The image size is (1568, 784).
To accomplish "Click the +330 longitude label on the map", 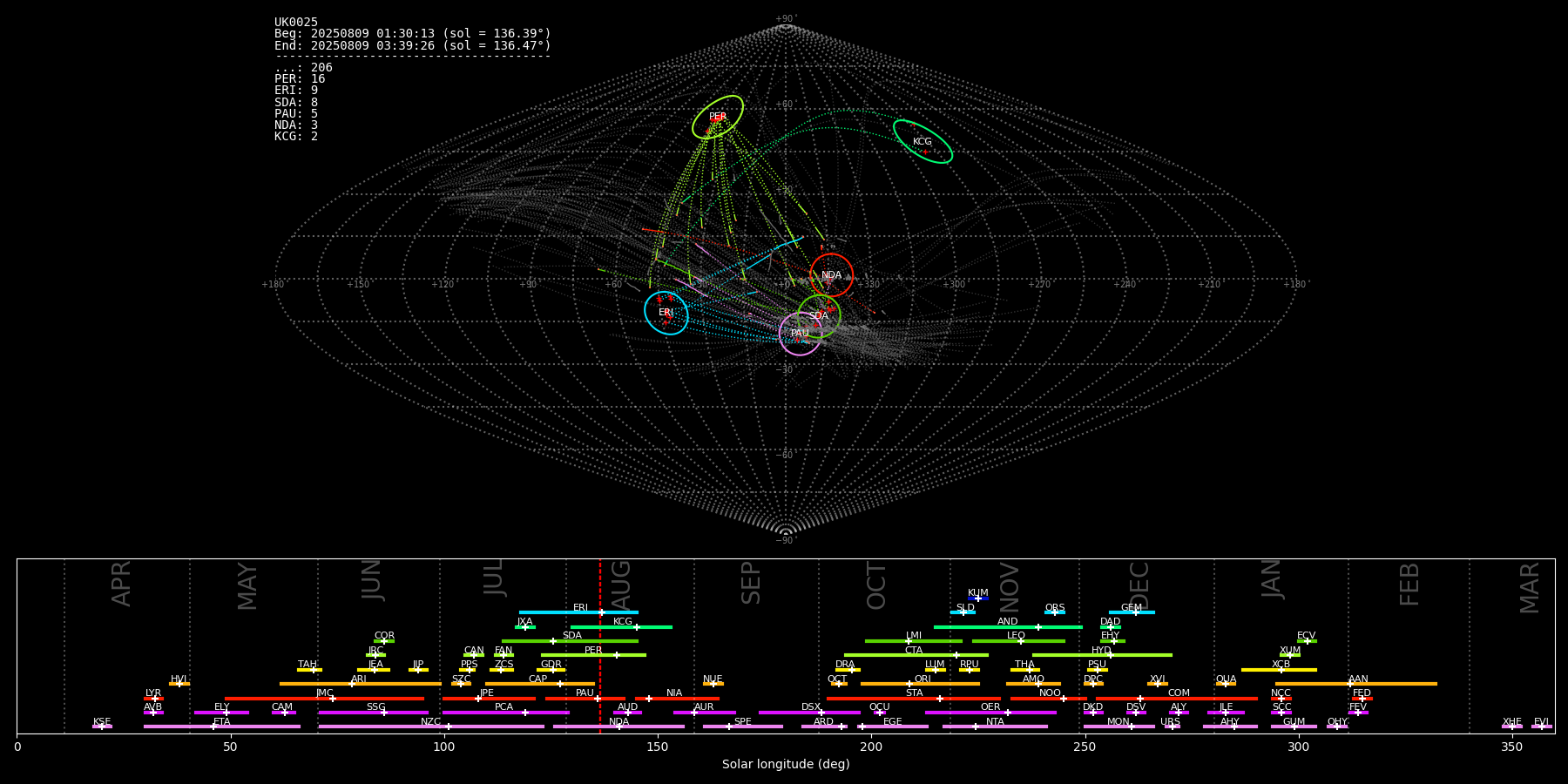I will point(868,284).
